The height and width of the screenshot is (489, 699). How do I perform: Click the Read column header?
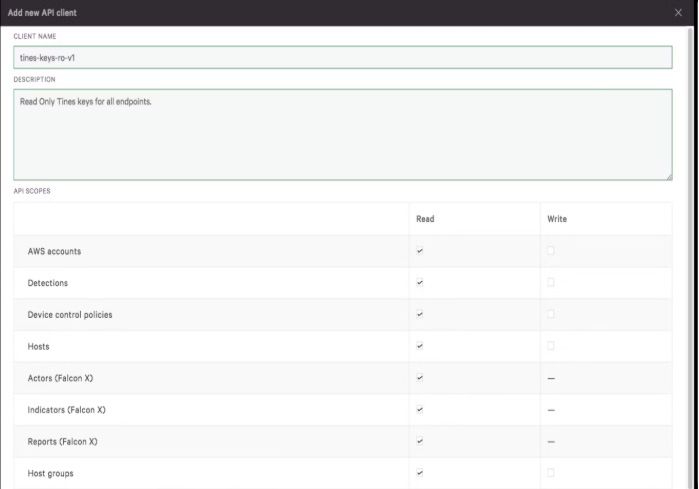(x=425, y=219)
